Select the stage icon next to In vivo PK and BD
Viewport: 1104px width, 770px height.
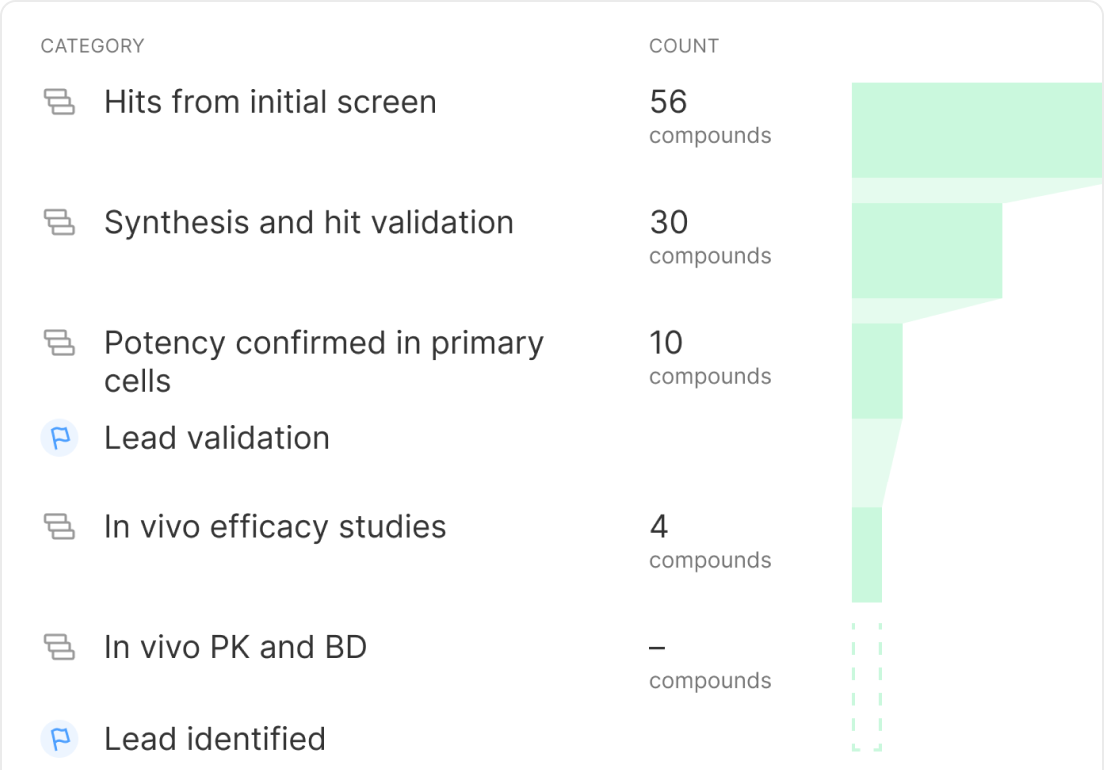click(59, 647)
